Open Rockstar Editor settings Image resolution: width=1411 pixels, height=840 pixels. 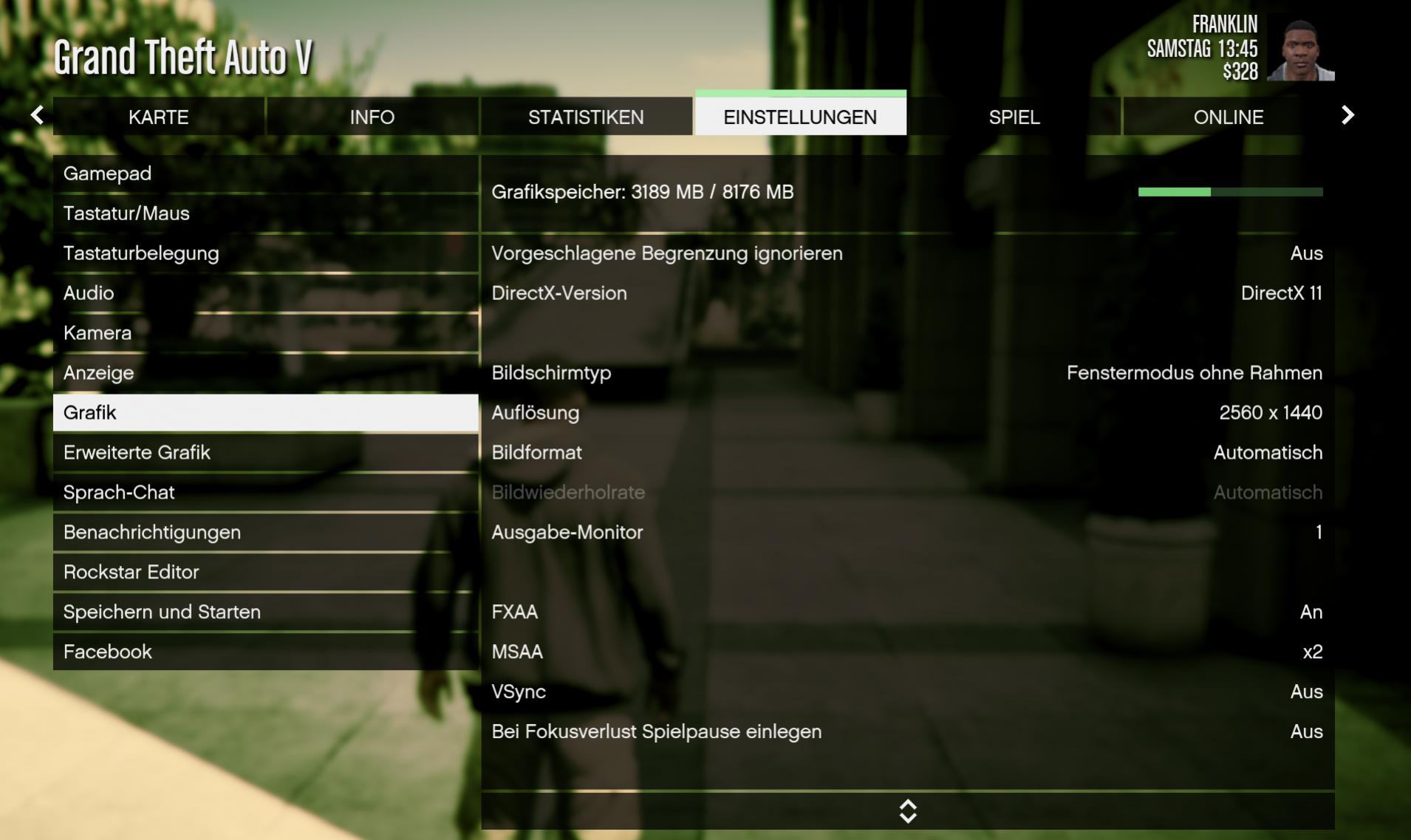(266, 573)
